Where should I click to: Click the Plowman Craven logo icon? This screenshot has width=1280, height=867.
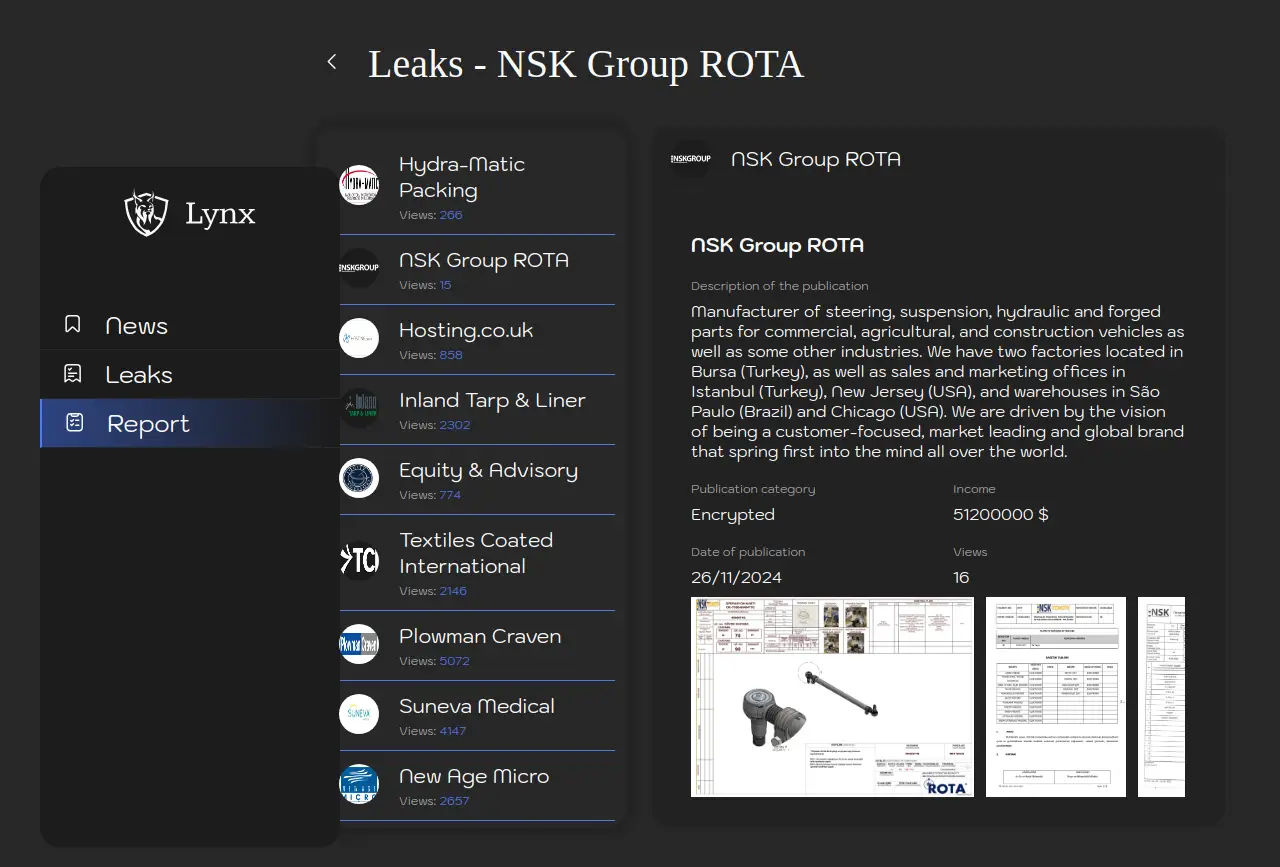pyautogui.click(x=359, y=644)
